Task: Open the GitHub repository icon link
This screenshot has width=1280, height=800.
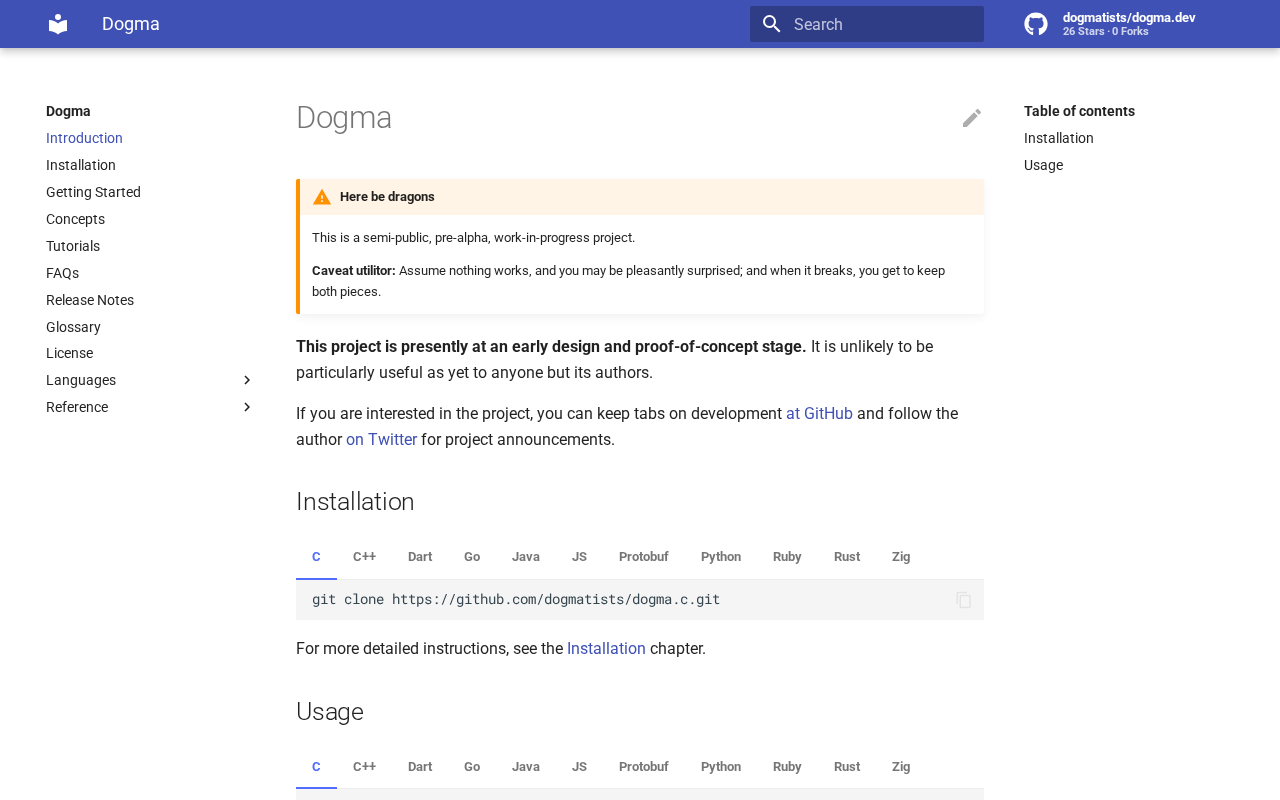Action: click(1036, 24)
